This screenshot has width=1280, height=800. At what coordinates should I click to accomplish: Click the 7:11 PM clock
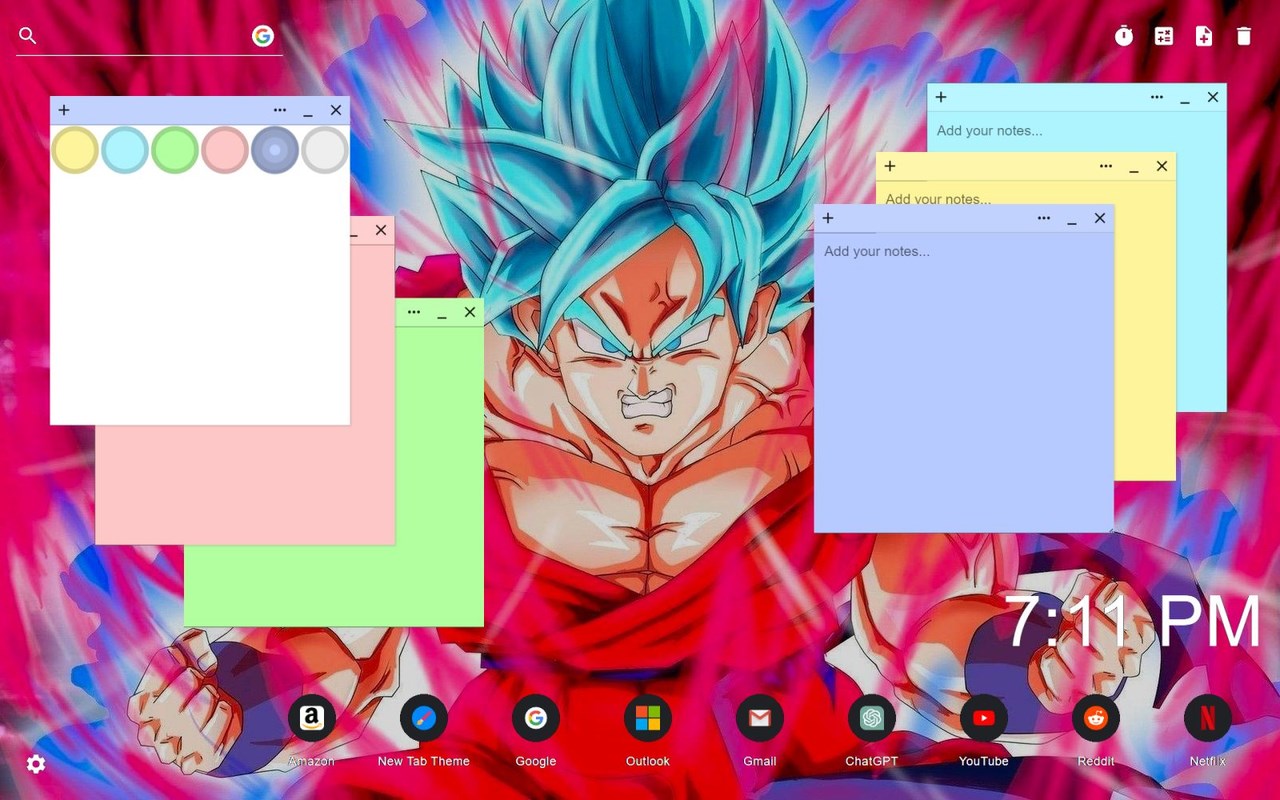1132,621
